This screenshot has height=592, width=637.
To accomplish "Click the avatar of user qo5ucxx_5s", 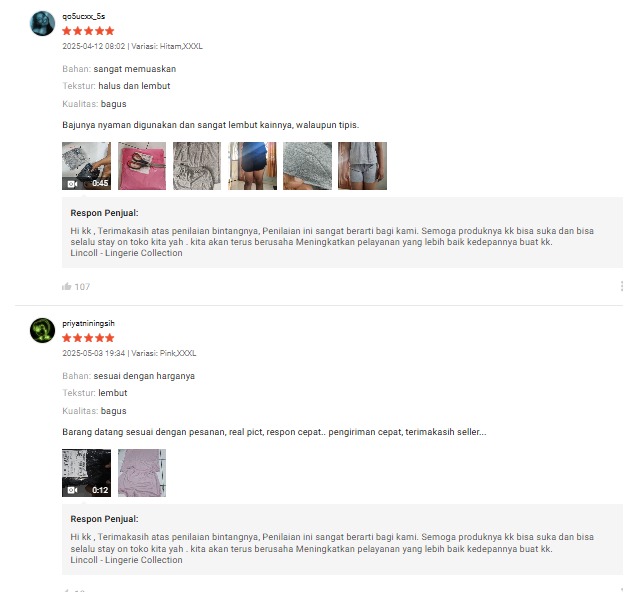I will (42, 23).
